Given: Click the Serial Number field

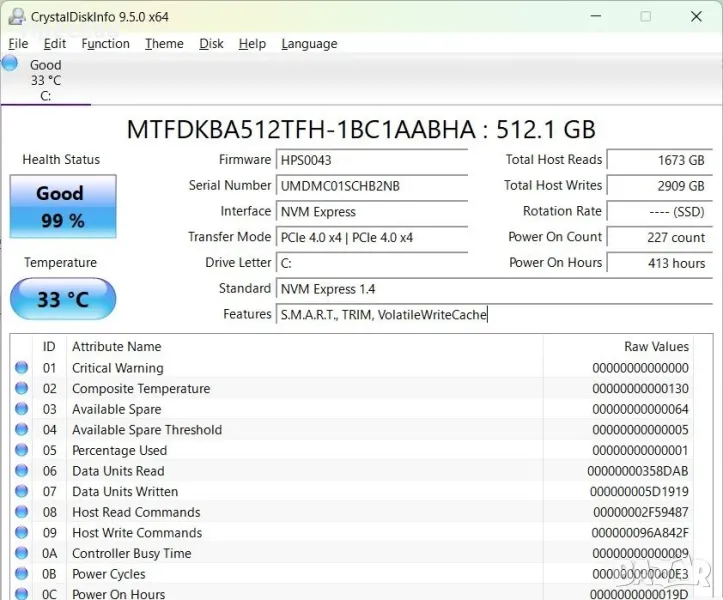Looking at the screenshot, I should 372,186.
